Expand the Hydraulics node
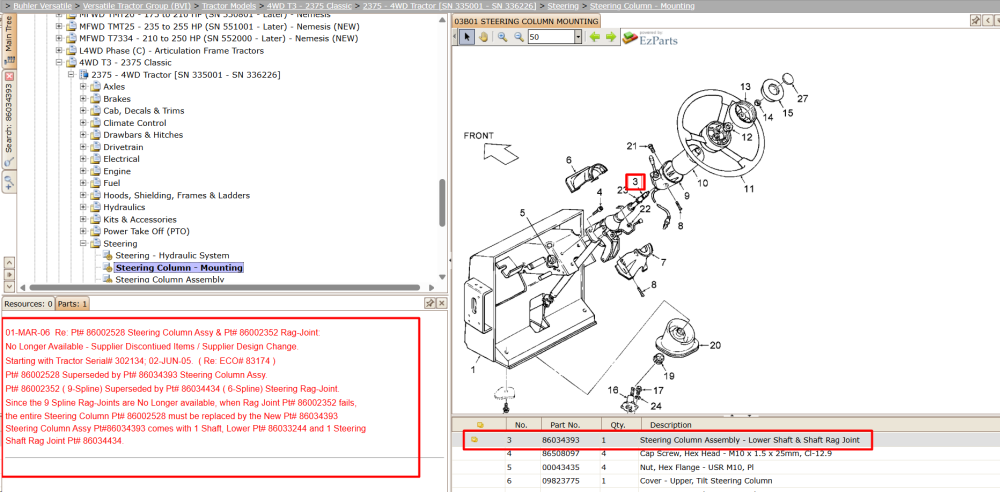 pyautogui.click(x=84, y=207)
